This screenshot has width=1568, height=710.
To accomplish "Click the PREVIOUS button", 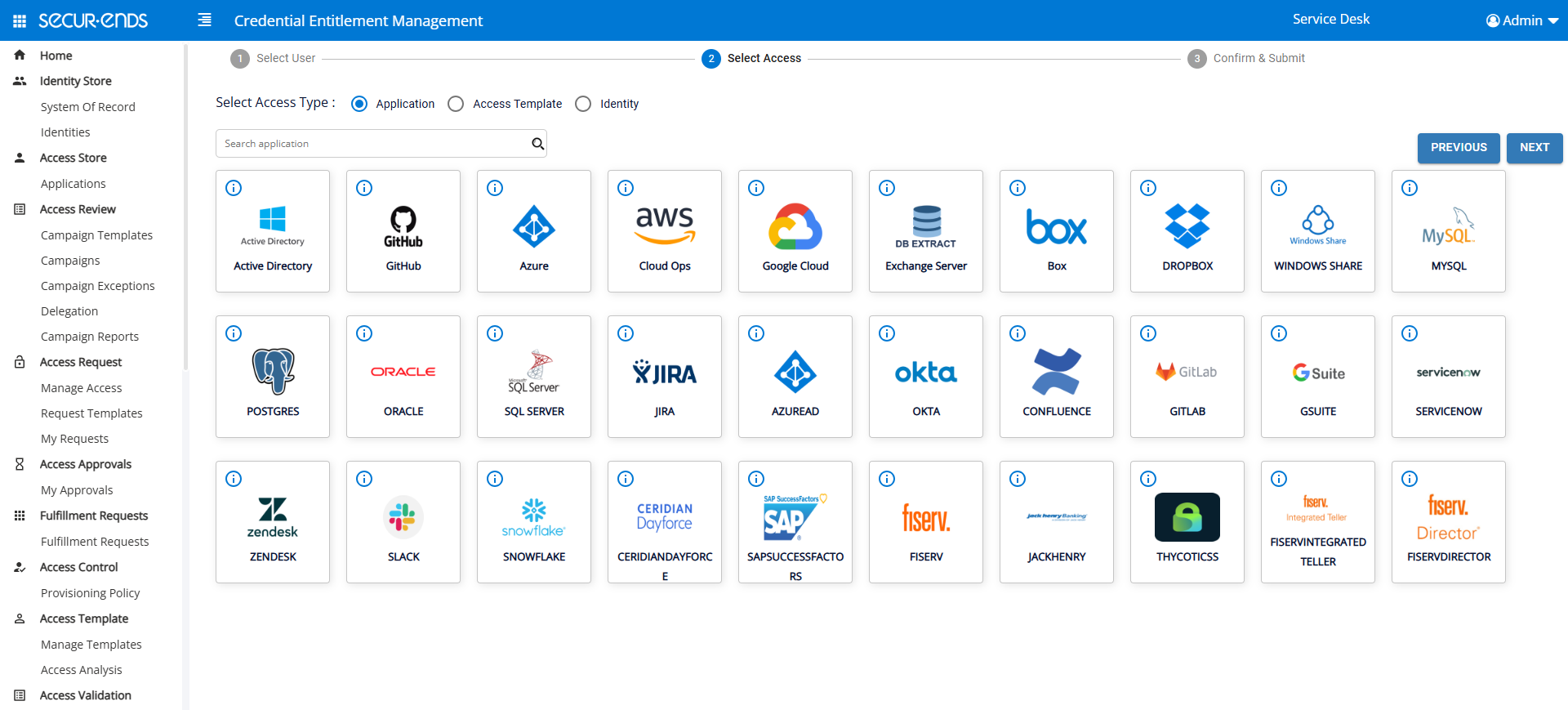I will [x=1459, y=148].
